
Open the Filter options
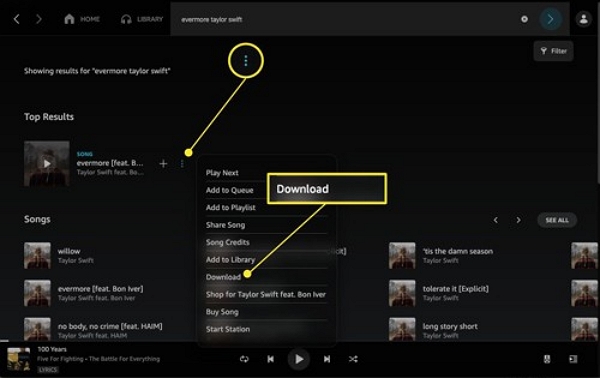[x=553, y=51]
